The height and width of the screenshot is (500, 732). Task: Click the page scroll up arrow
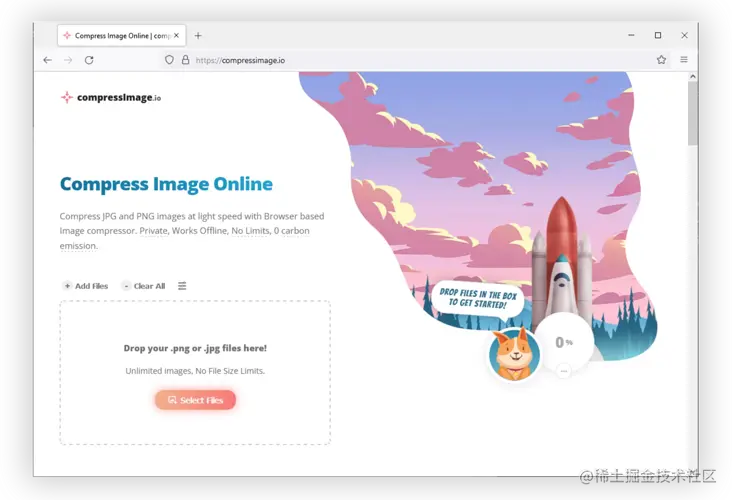coord(693,76)
